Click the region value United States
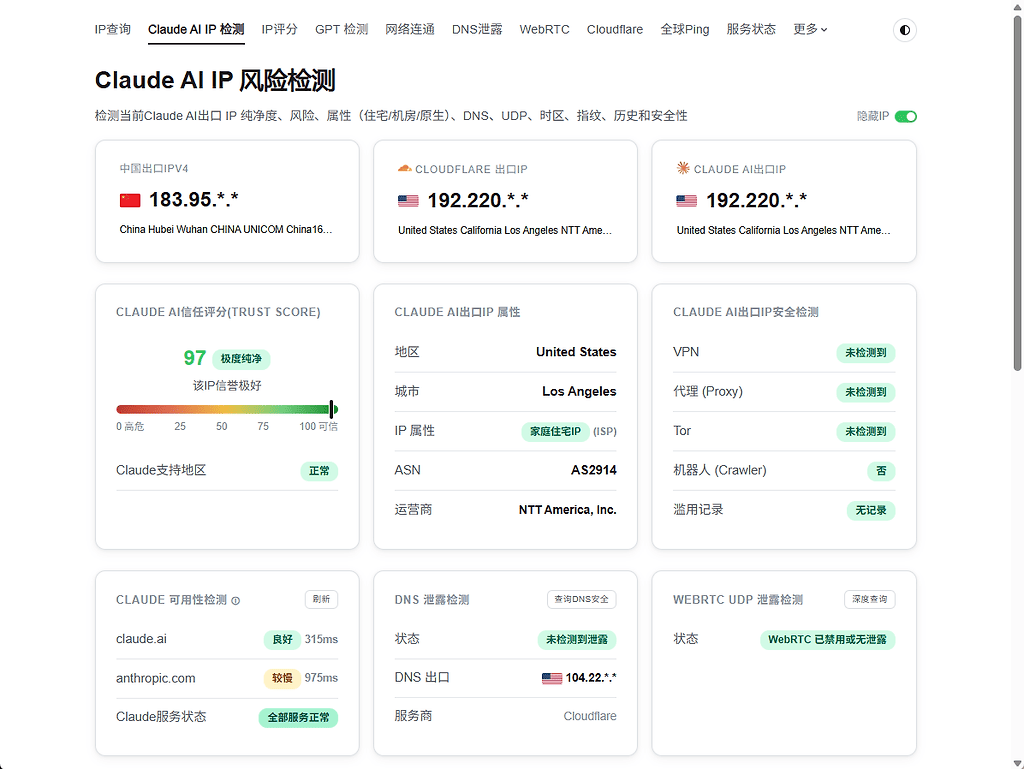The image size is (1024, 769). [576, 352]
